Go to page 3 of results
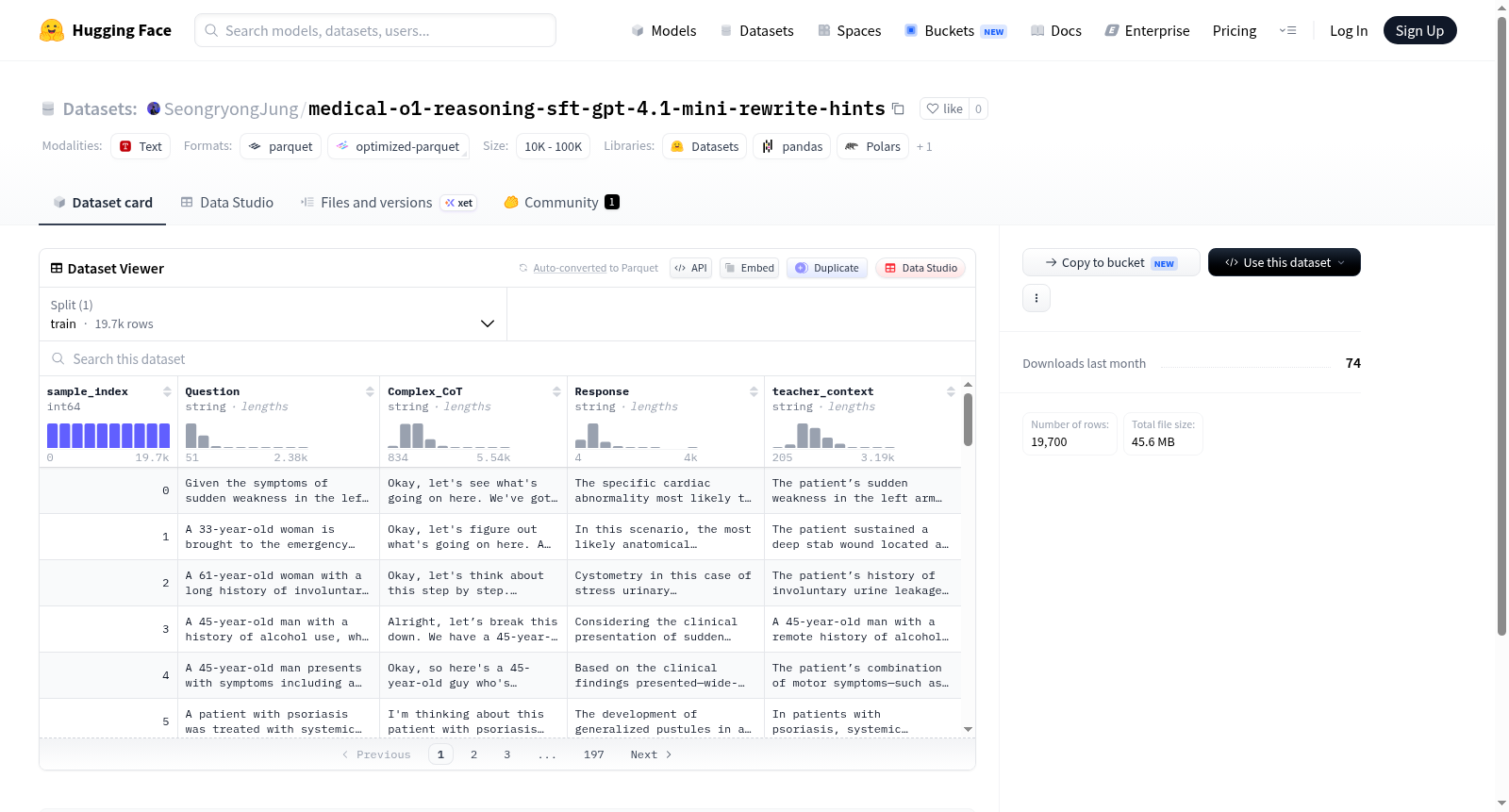This screenshot has height=812, width=1509. 507,754
